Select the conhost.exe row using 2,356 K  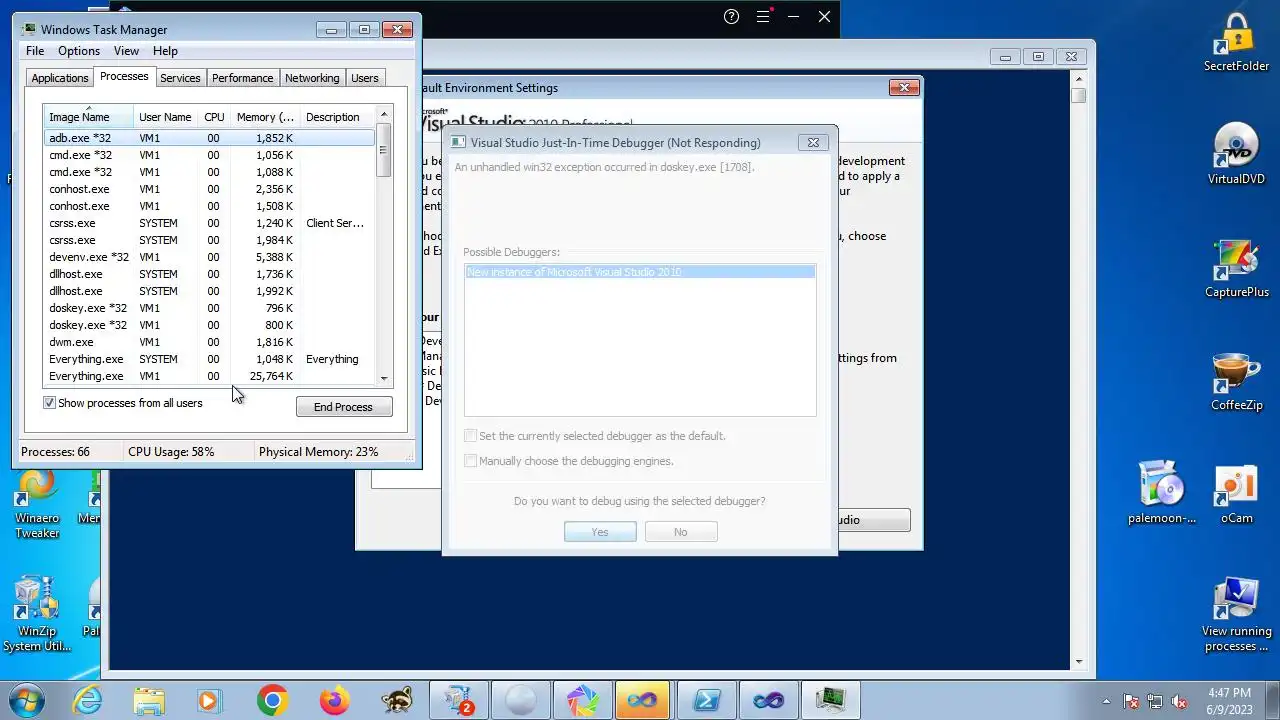209,189
